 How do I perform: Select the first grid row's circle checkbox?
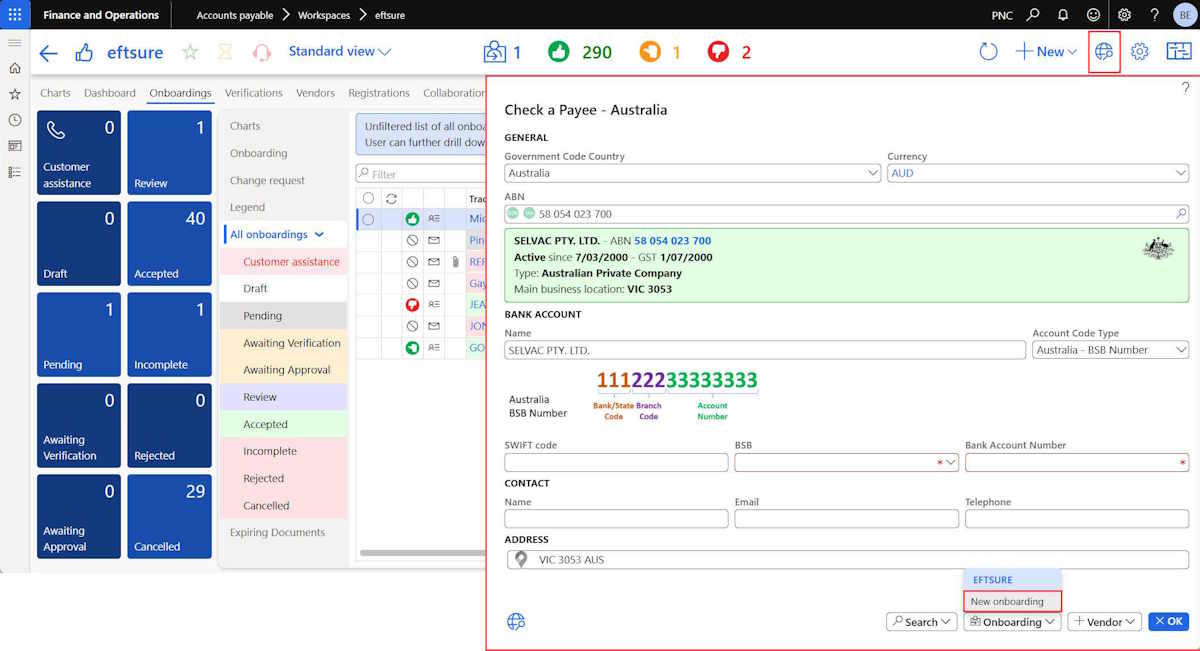(x=368, y=219)
